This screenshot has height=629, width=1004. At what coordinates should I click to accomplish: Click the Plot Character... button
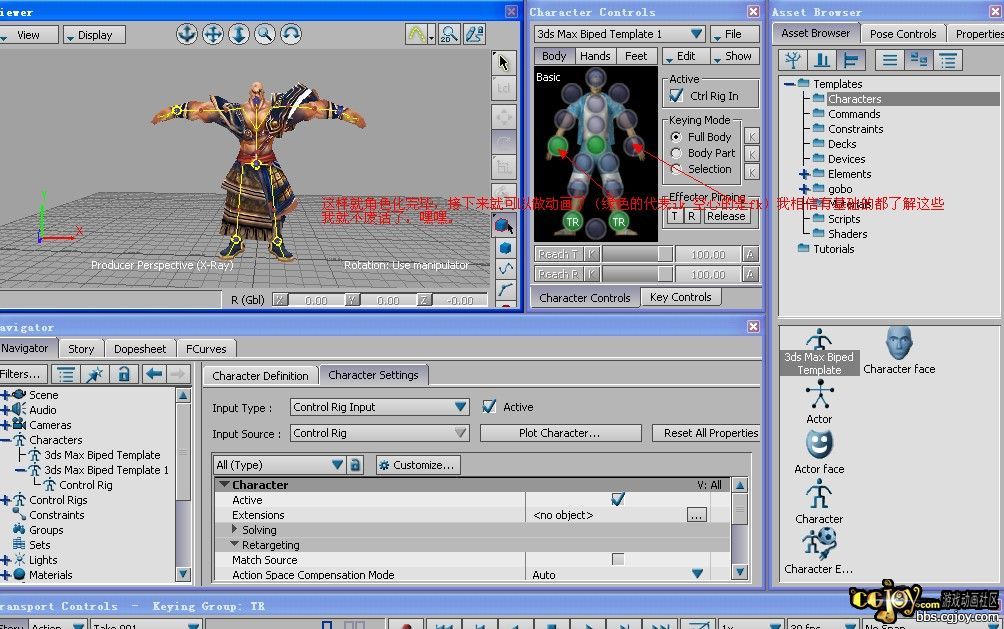point(560,433)
